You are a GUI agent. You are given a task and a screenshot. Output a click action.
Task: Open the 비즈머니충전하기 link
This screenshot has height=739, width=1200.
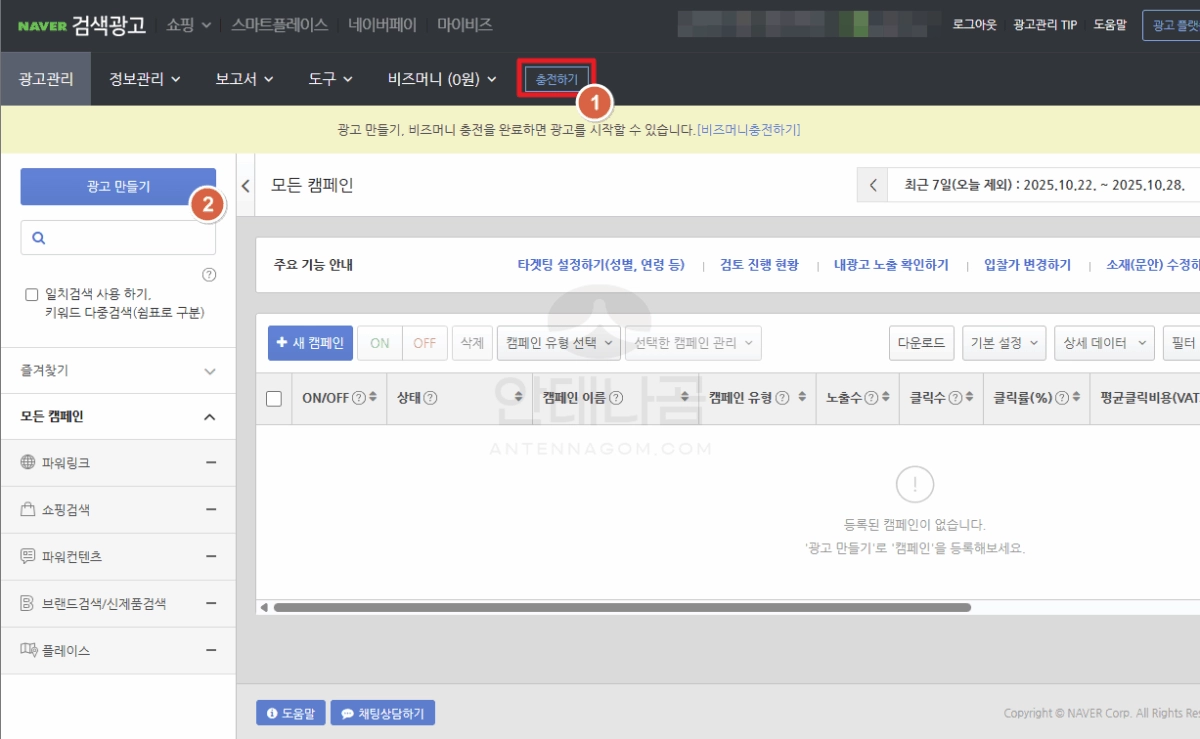(x=750, y=128)
